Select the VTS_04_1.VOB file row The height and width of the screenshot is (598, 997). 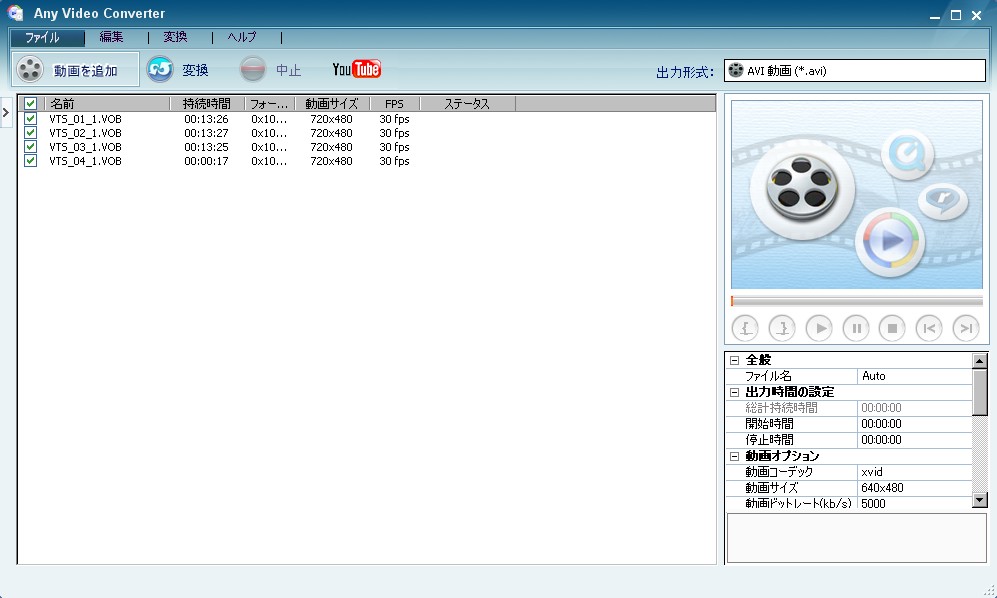coord(366,161)
